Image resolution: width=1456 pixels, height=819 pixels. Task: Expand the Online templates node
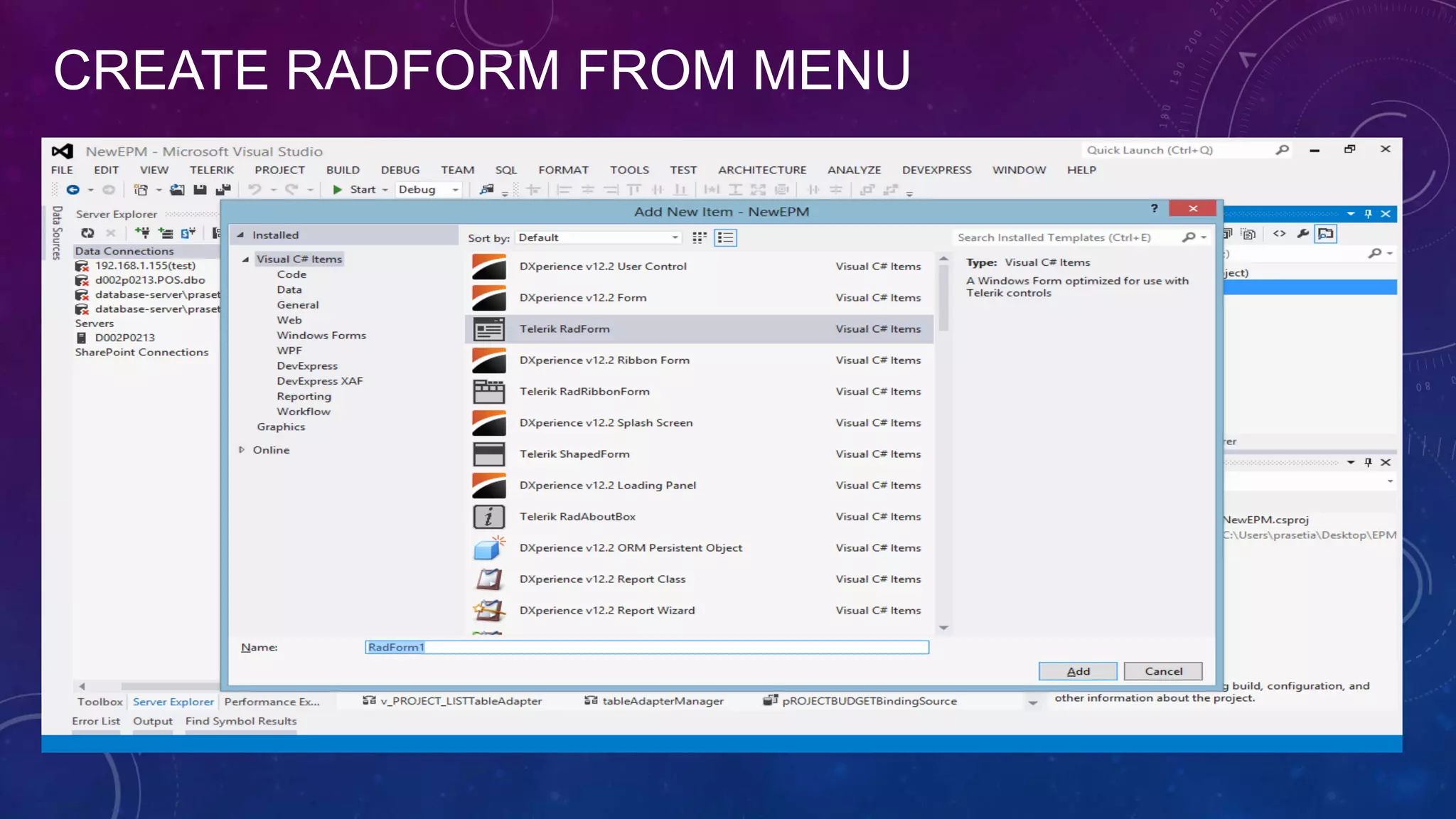242,450
